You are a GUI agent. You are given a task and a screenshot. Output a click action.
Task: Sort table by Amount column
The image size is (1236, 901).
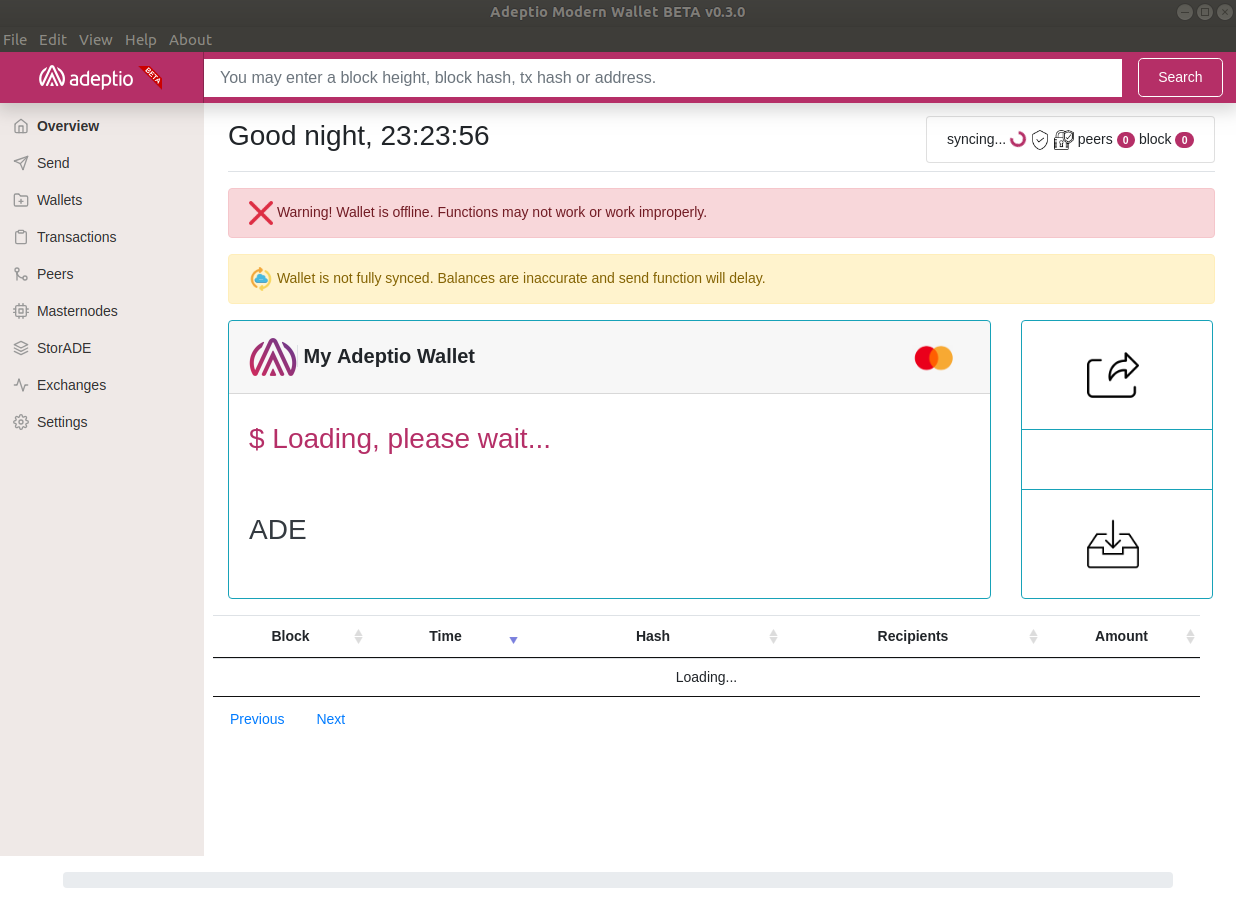click(x=1121, y=636)
